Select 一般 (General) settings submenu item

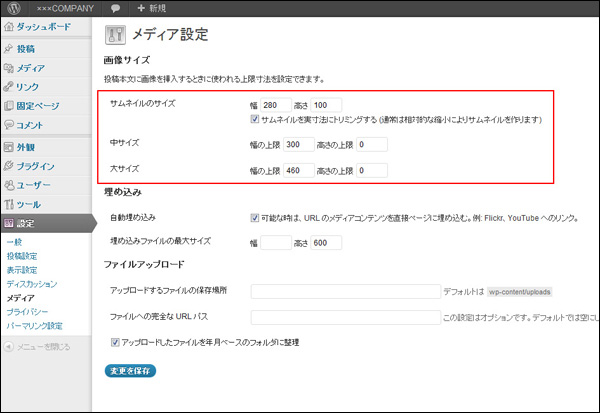coord(14,243)
